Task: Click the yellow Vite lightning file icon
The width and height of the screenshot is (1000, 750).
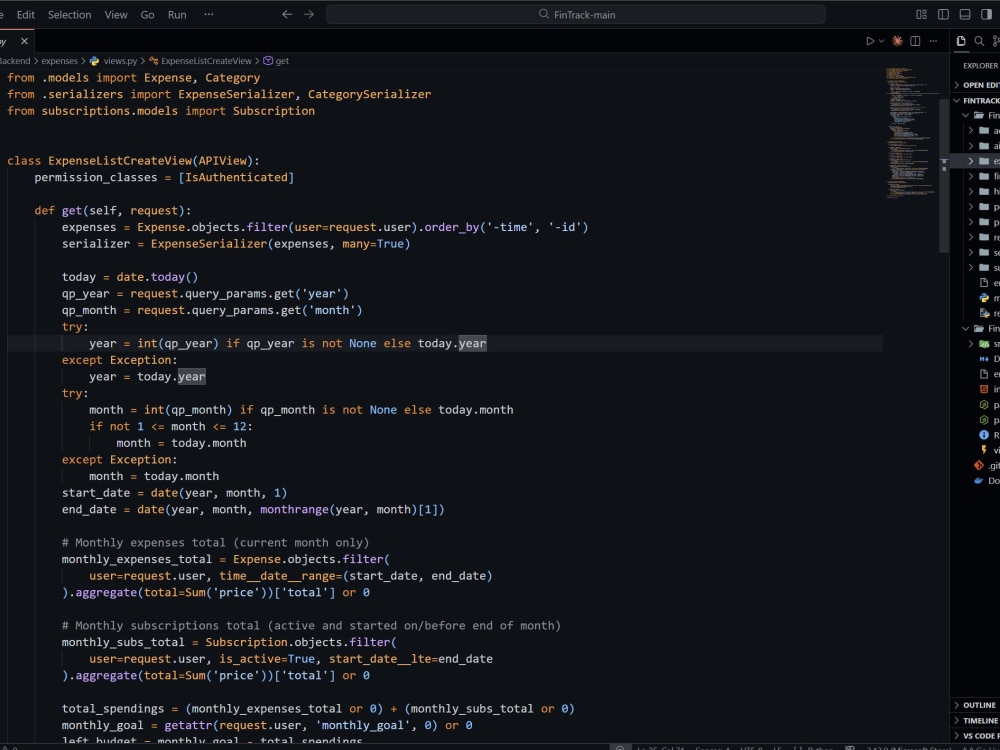Action: (984, 450)
